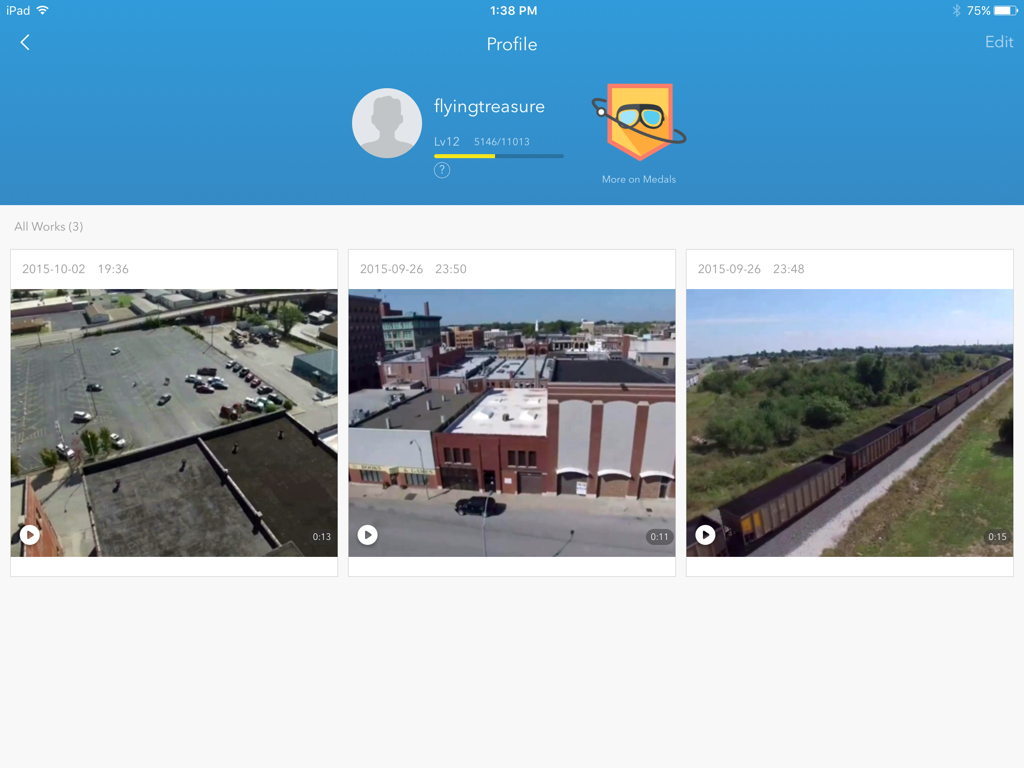The height and width of the screenshot is (768, 1024).
Task: Play the 2015-09-26 23:50 video
Action: (368, 535)
